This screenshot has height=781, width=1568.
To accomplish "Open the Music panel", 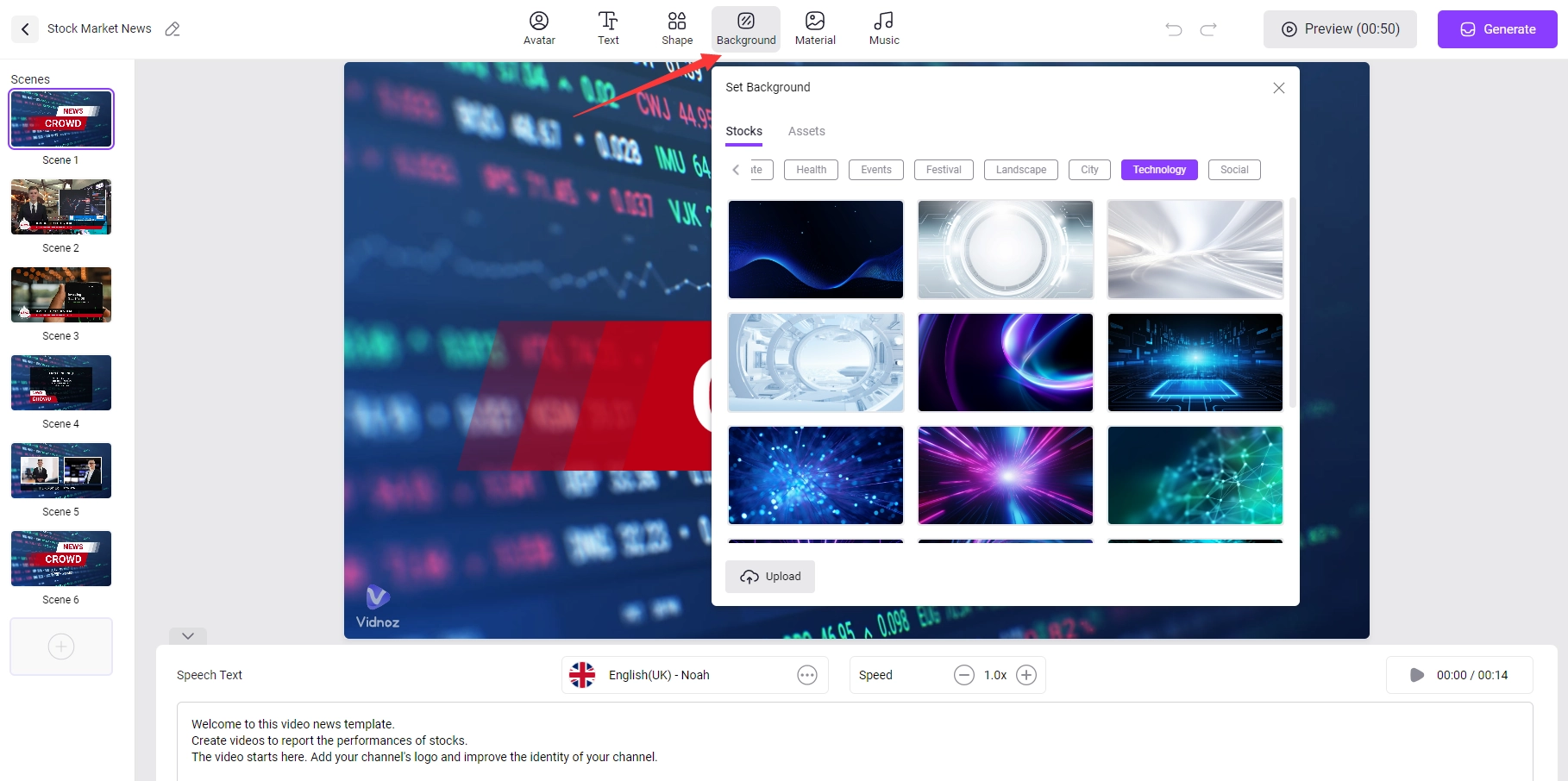I will (x=884, y=28).
